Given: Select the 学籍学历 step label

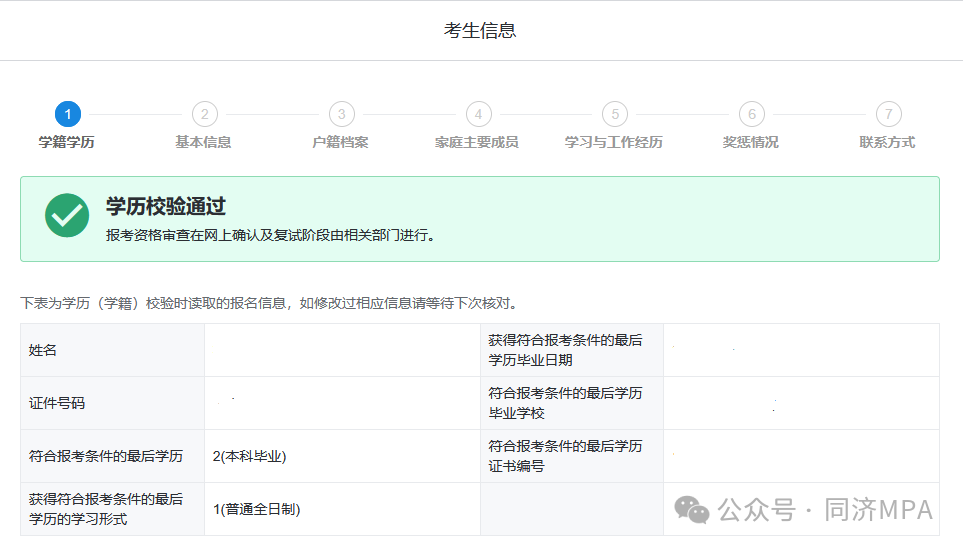Looking at the screenshot, I should (67, 142).
